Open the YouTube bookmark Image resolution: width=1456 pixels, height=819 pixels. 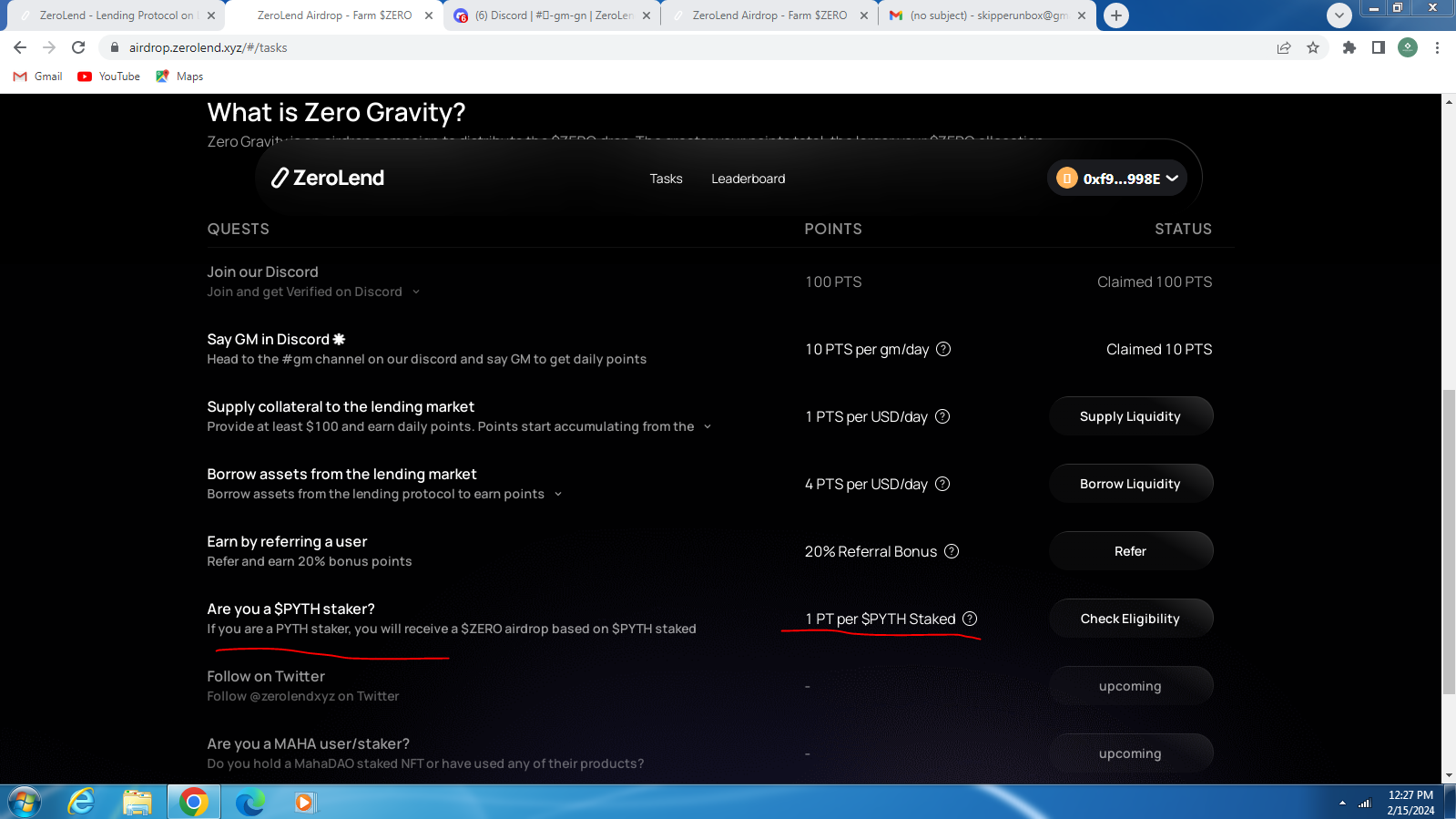[x=109, y=77]
